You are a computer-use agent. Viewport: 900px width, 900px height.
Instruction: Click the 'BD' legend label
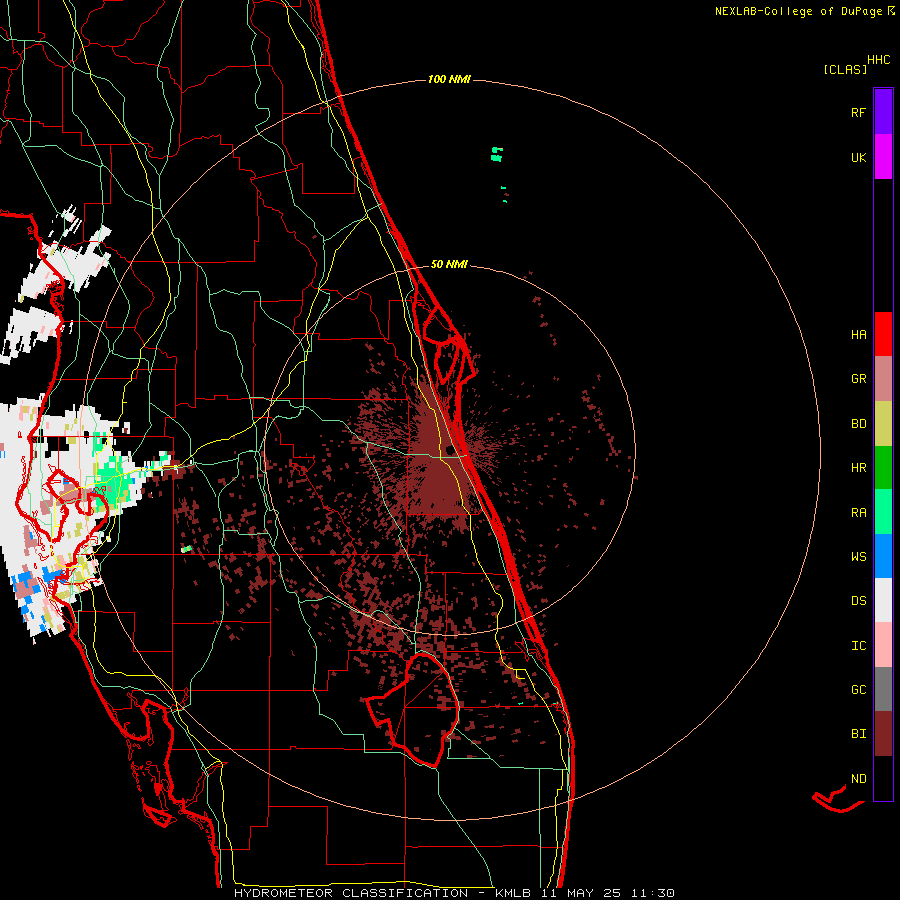[858, 424]
